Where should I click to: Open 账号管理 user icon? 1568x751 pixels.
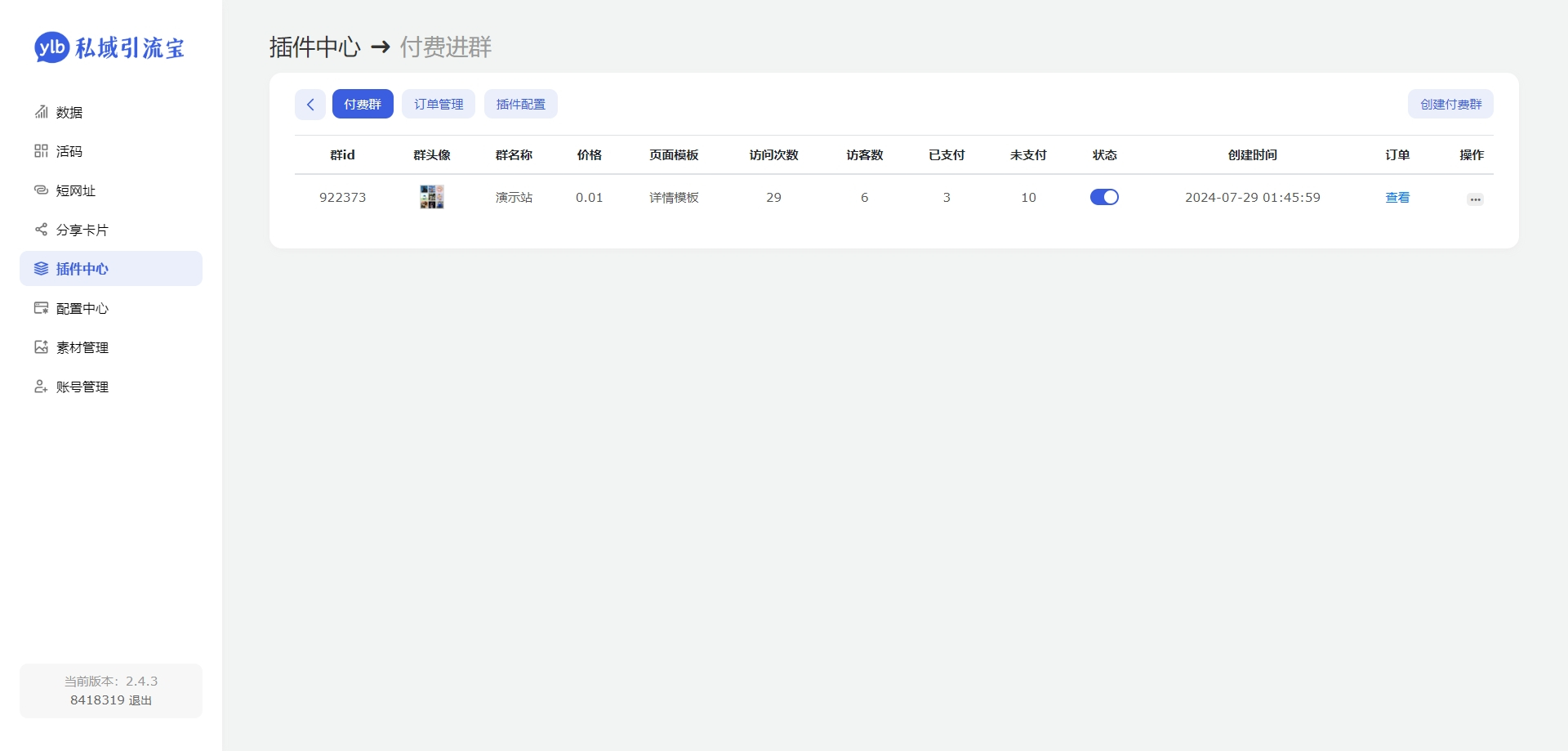point(41,387)
